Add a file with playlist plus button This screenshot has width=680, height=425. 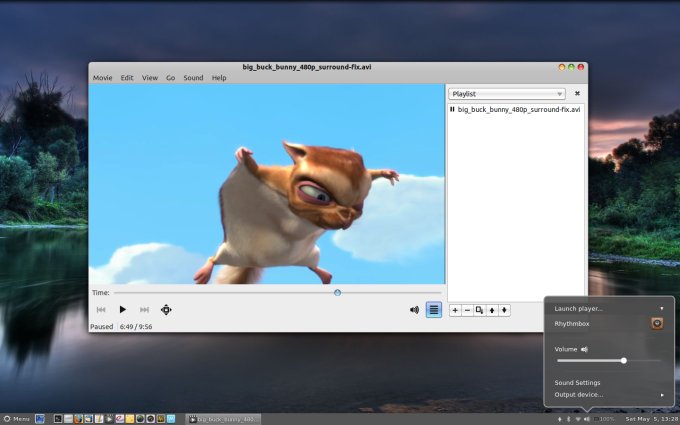click(x=455, y=310)
